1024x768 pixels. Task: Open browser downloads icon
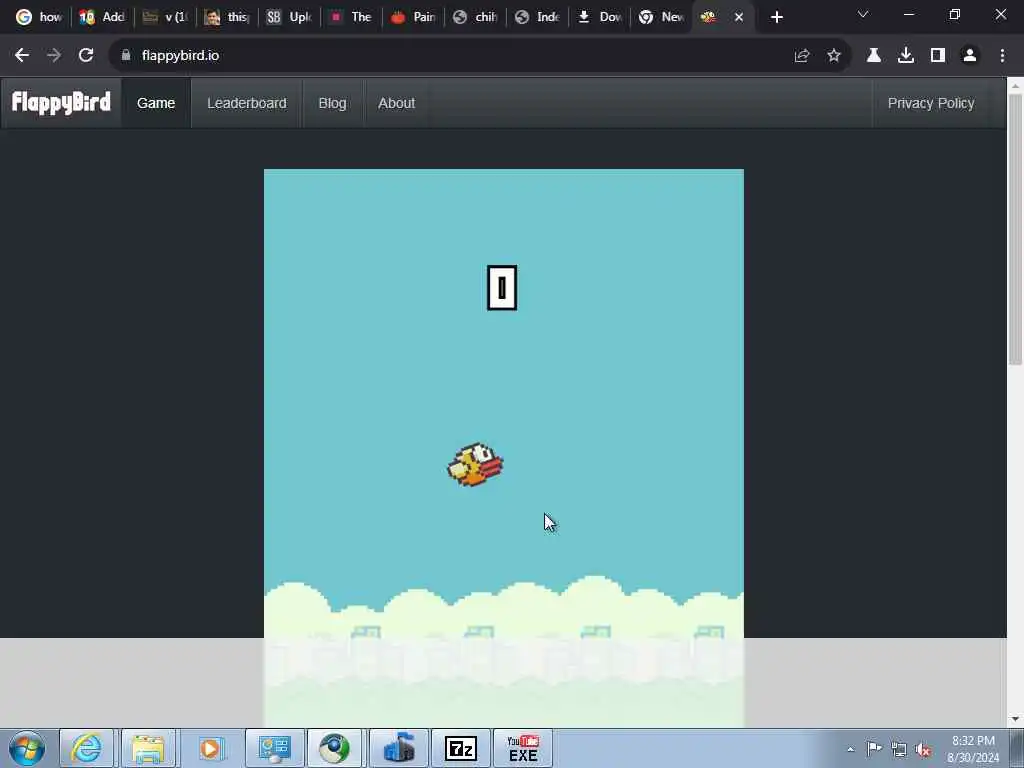pos(906,56)
